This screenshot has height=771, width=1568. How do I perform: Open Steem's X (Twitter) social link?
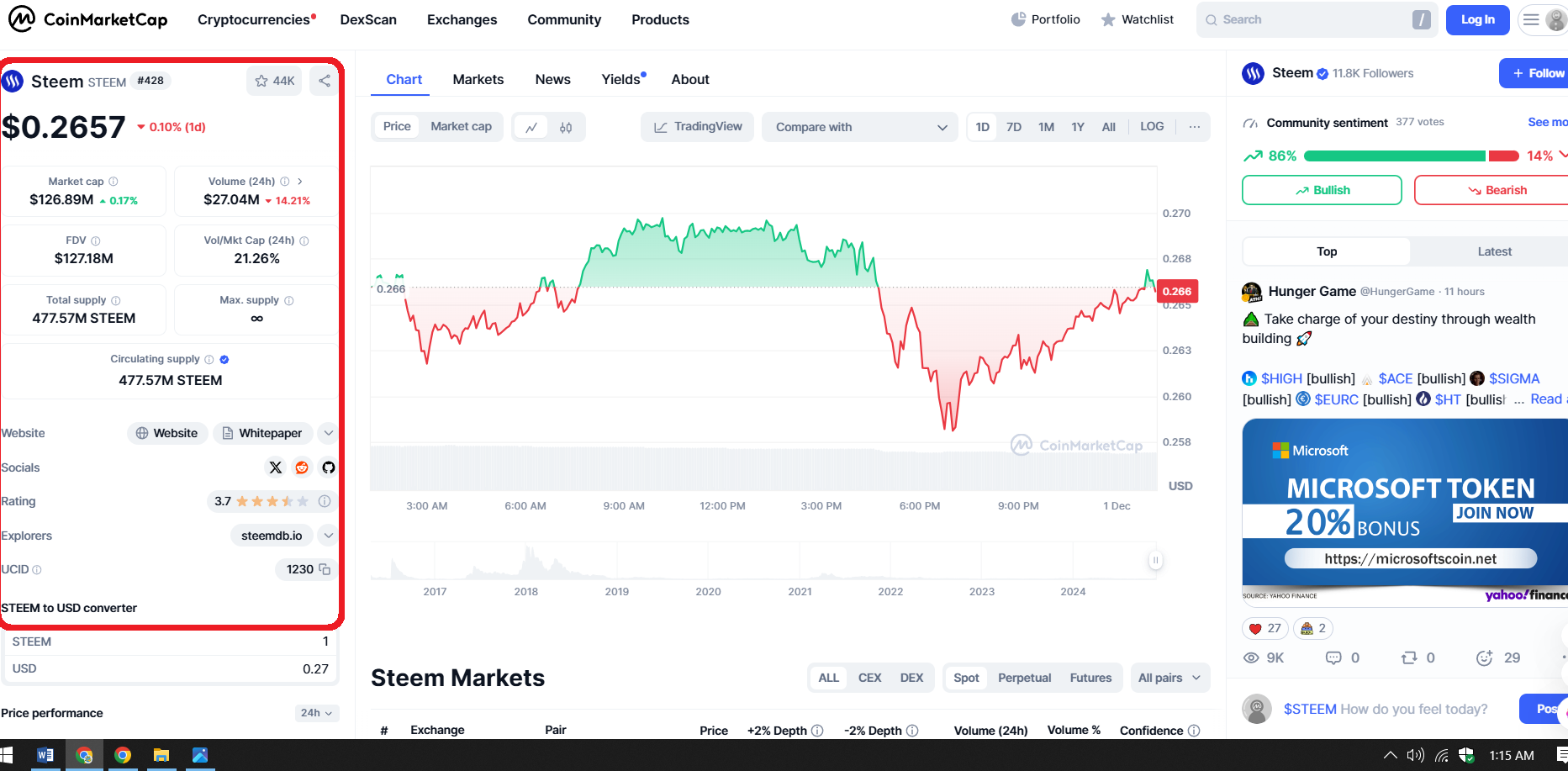point(276,467)
